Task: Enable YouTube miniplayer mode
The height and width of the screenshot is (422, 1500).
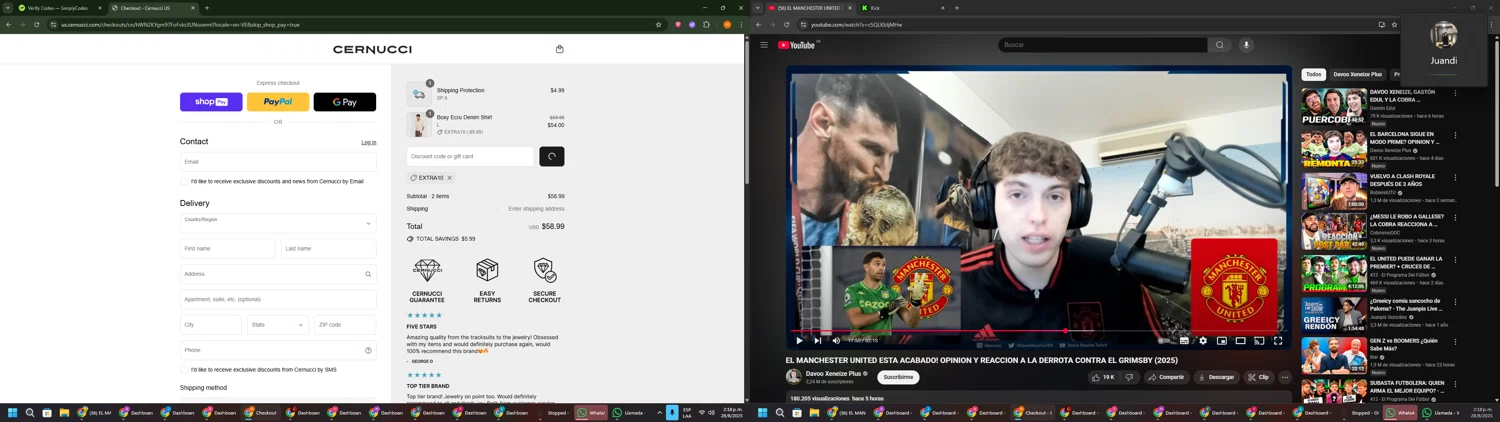Action: click(x=1222, y=341)
